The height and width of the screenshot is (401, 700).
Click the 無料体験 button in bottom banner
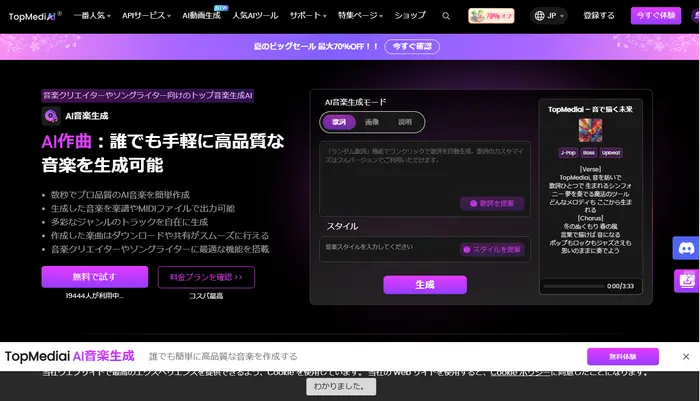point(623,356)
